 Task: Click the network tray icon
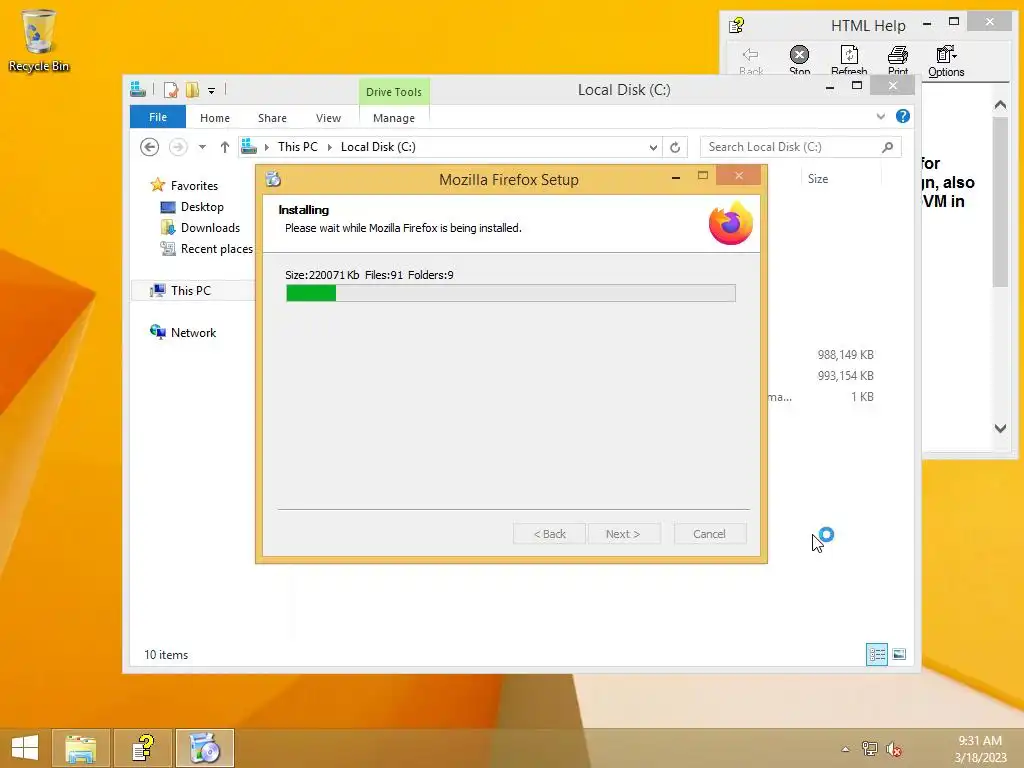[x=869, y=749]
